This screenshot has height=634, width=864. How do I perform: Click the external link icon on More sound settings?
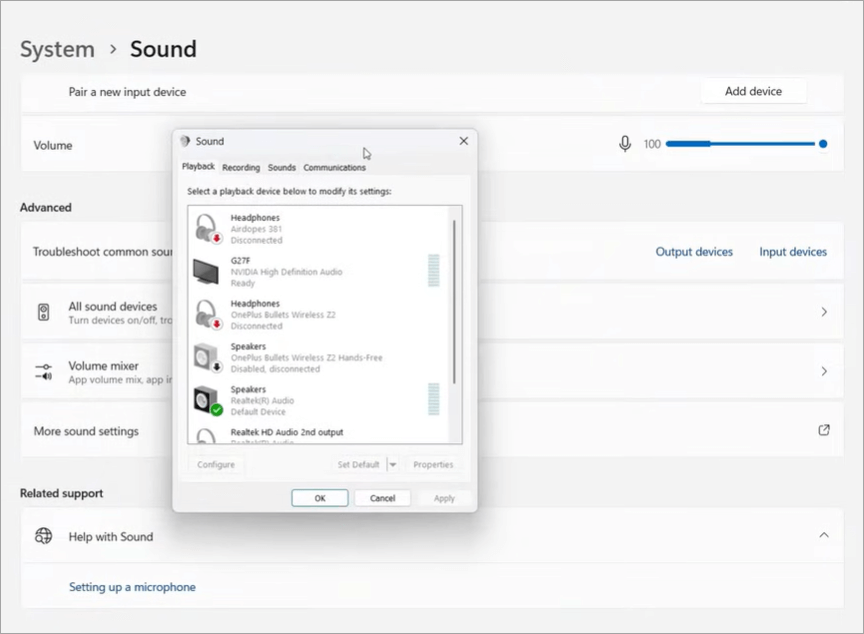(823, 429)
